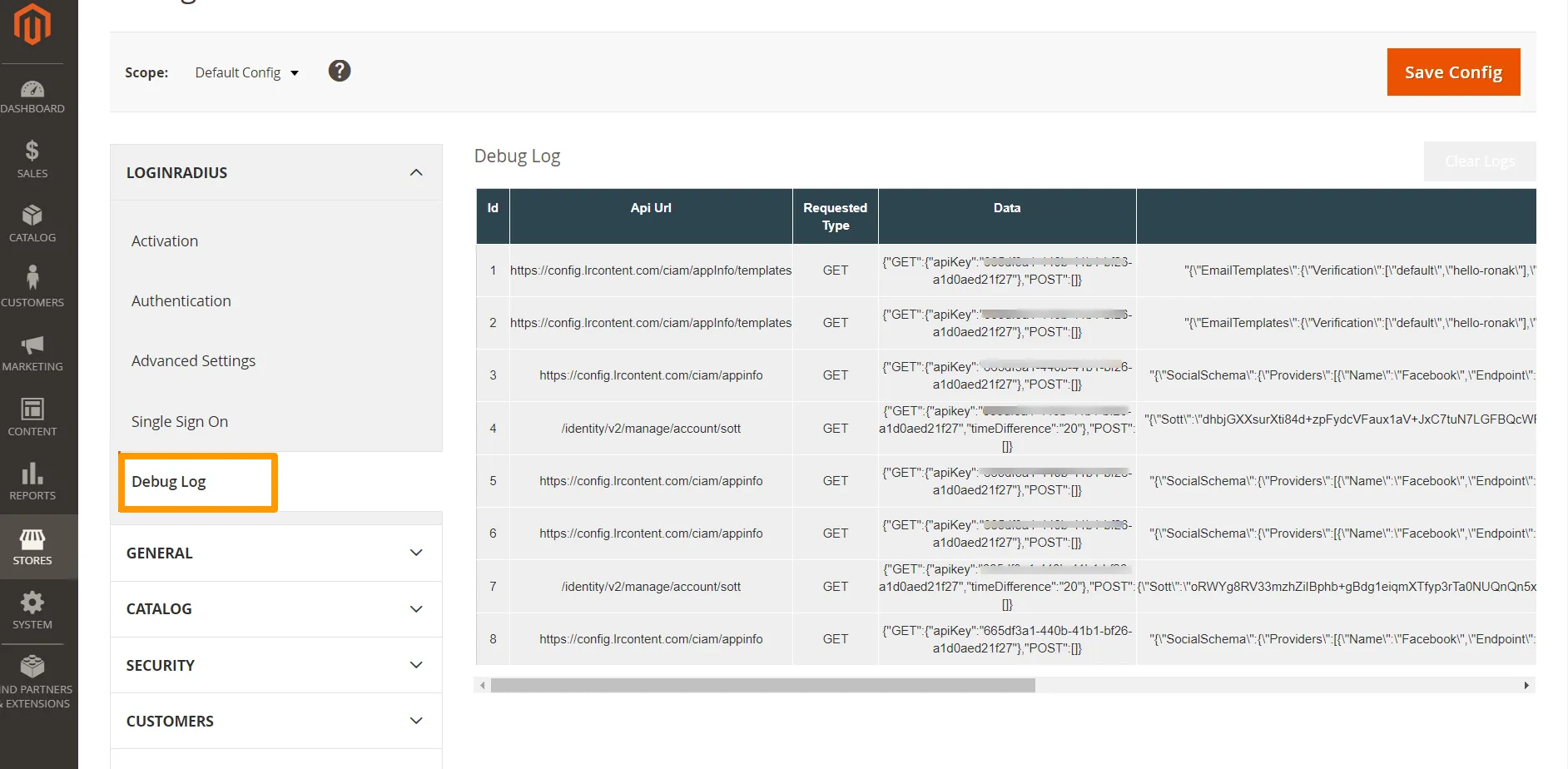Collapse the LOGINRADIUS section

(x=416, y=172)
